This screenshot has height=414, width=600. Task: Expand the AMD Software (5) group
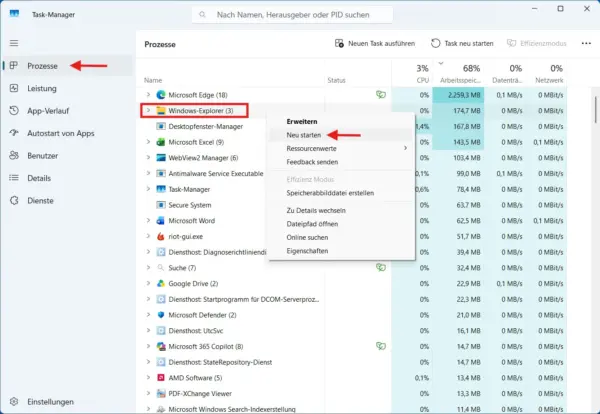(x=148, y=377)
